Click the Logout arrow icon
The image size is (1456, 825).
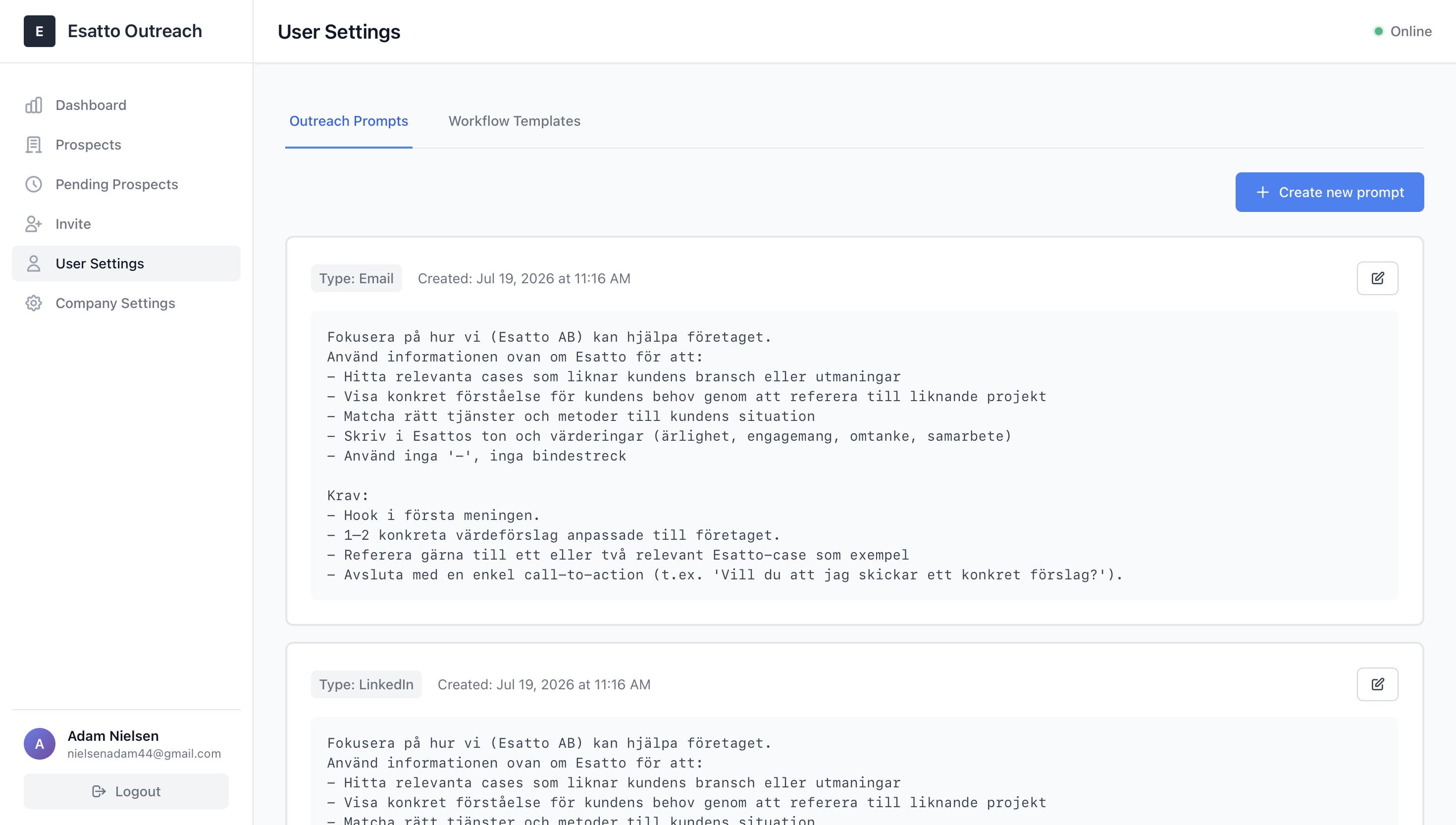(x=99, y=791)
